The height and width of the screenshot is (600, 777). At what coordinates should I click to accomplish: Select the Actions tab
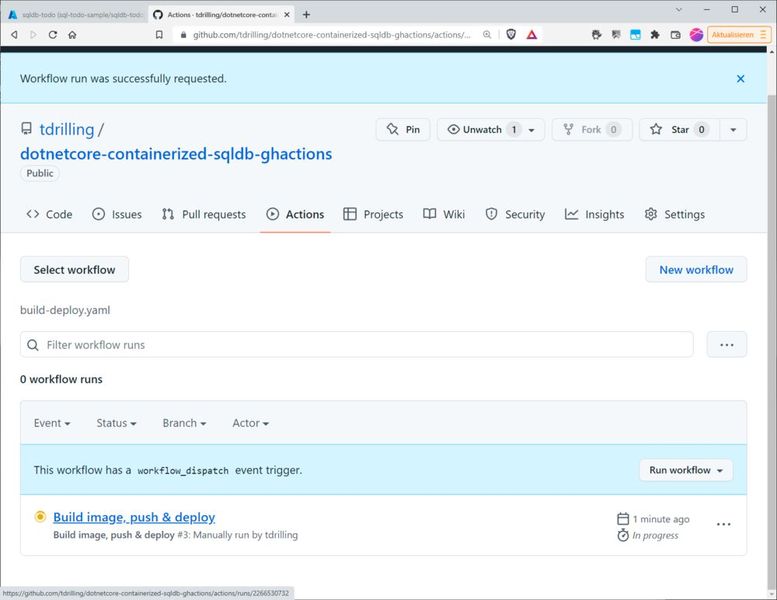point(295,215)
